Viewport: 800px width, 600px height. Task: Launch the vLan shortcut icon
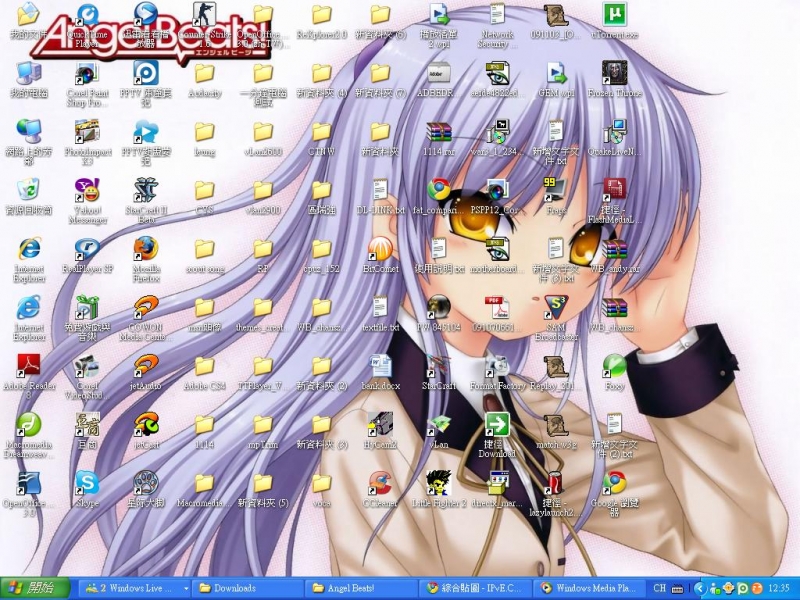click(439, 425)
